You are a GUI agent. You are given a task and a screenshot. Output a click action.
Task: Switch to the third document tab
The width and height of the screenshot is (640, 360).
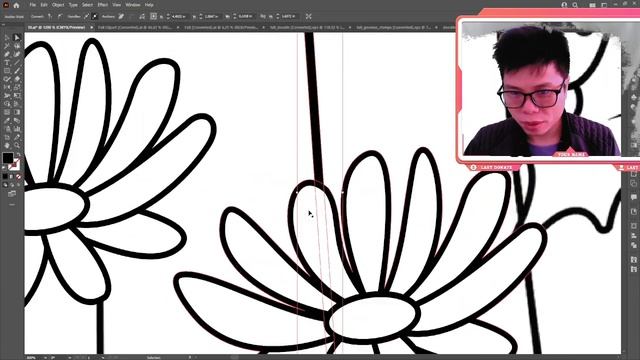220,27
